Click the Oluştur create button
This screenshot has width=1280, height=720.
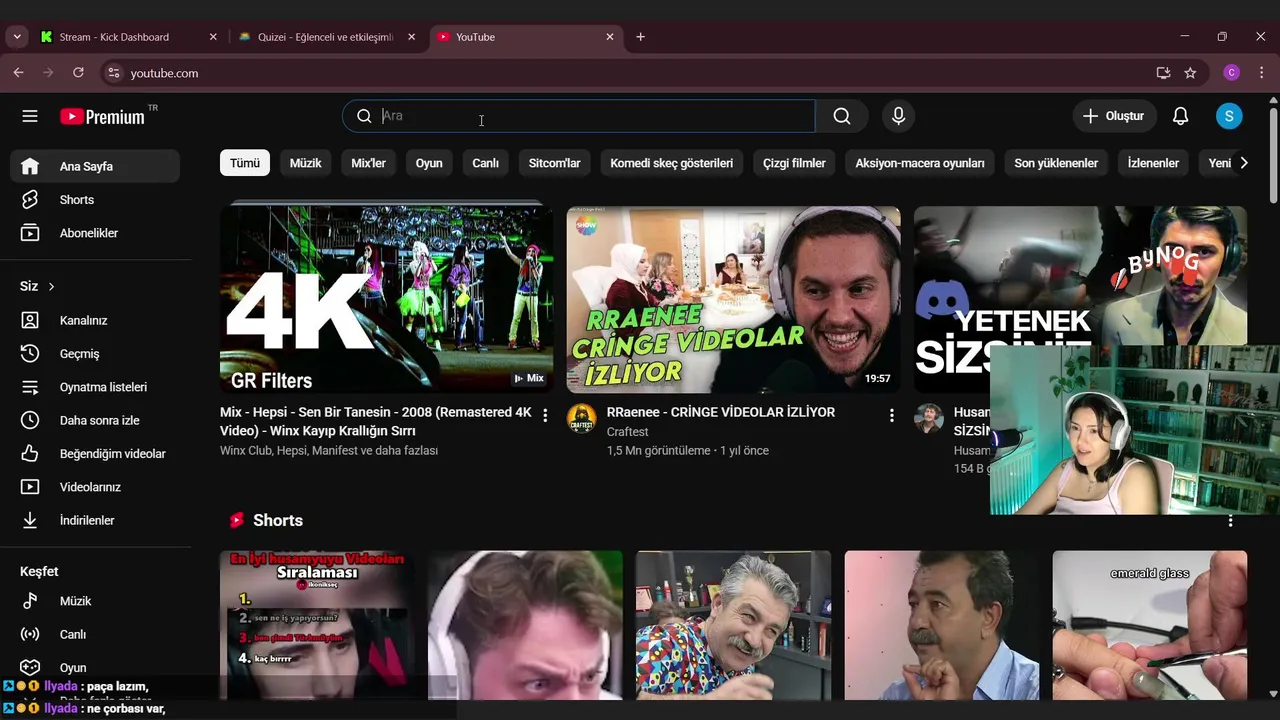(1114, 116)
